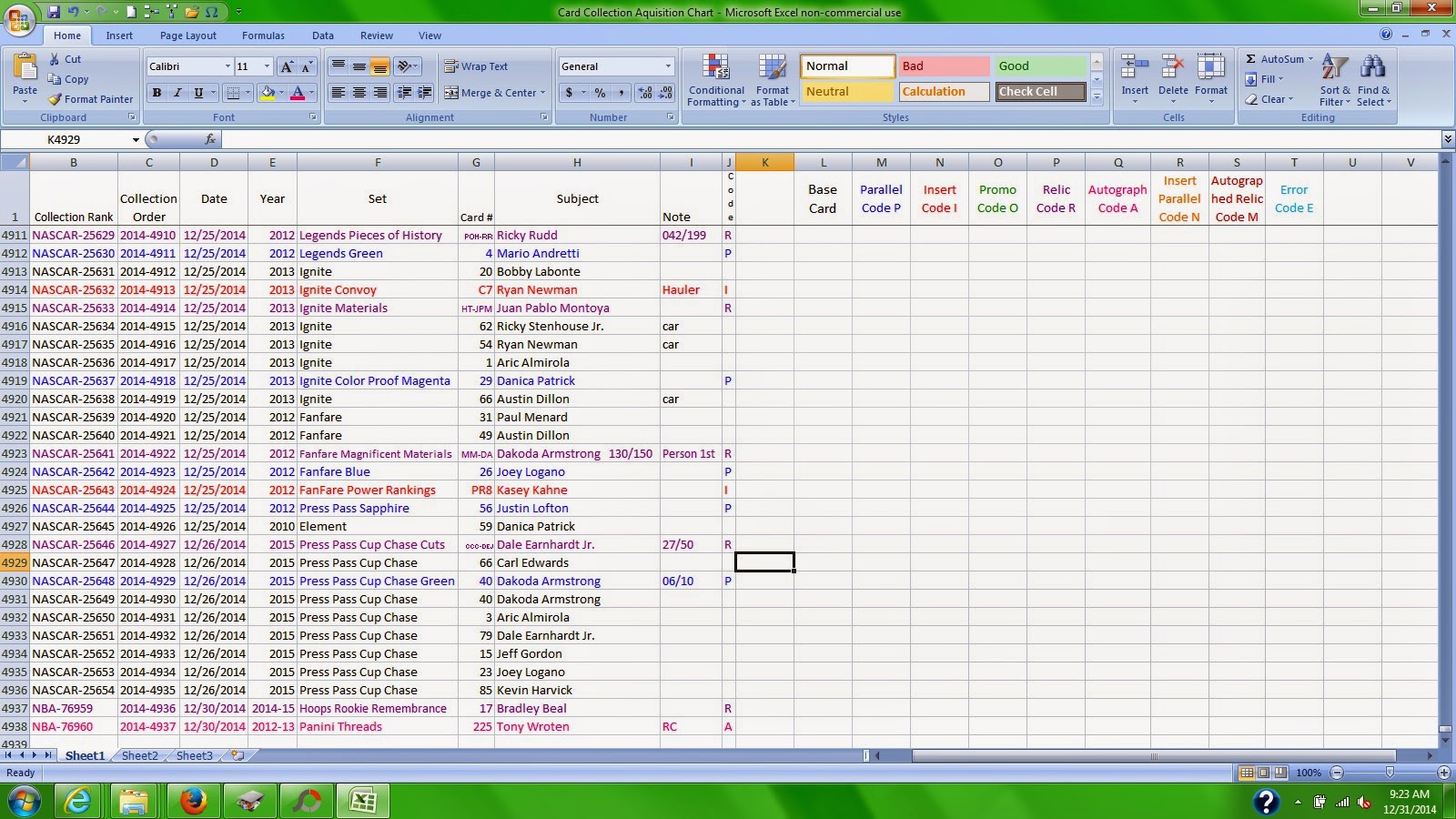Increase the cell indent
The width and height of the screenshot is (1456, 819).
point(424,93)
